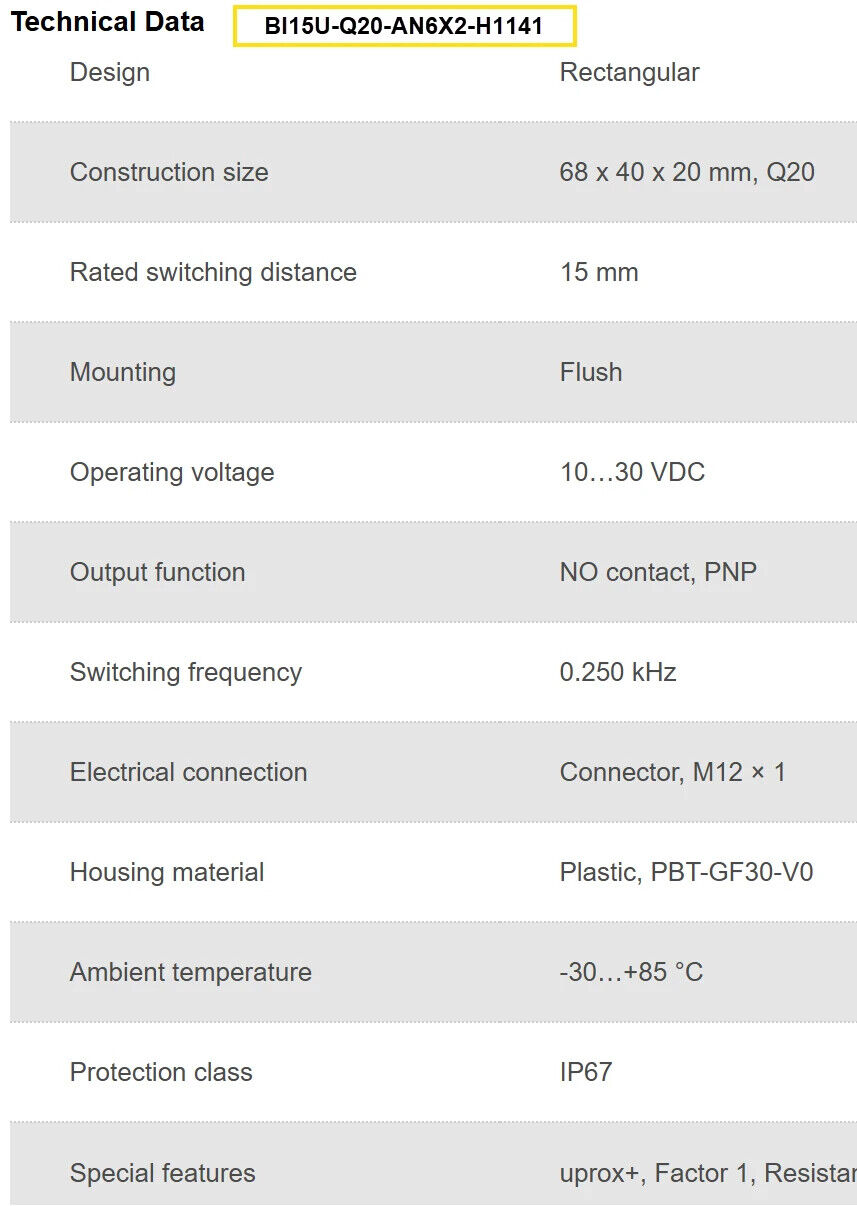Screen dimensions: 857x1206
Task: Select the Electrical connection label
Action: [188, 772]
